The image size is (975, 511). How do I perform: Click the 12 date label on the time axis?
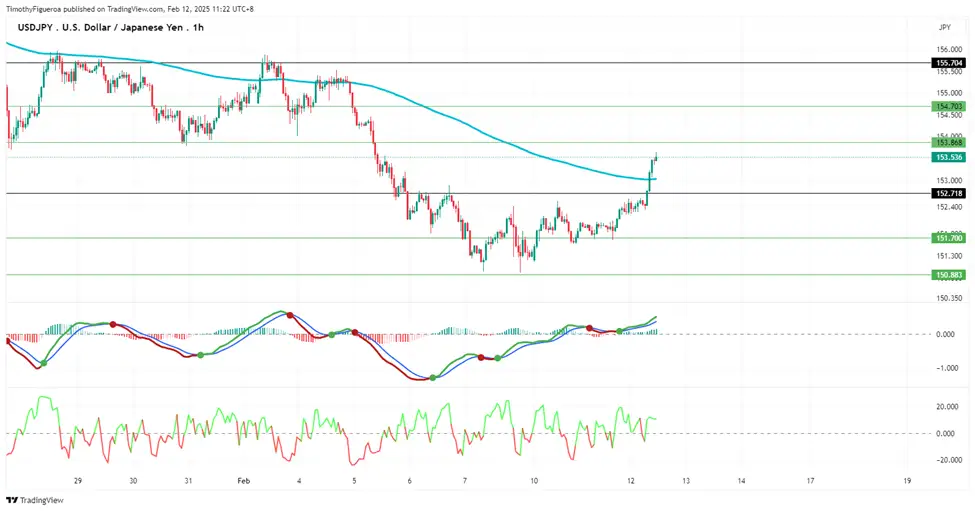(x=631, y=481)
